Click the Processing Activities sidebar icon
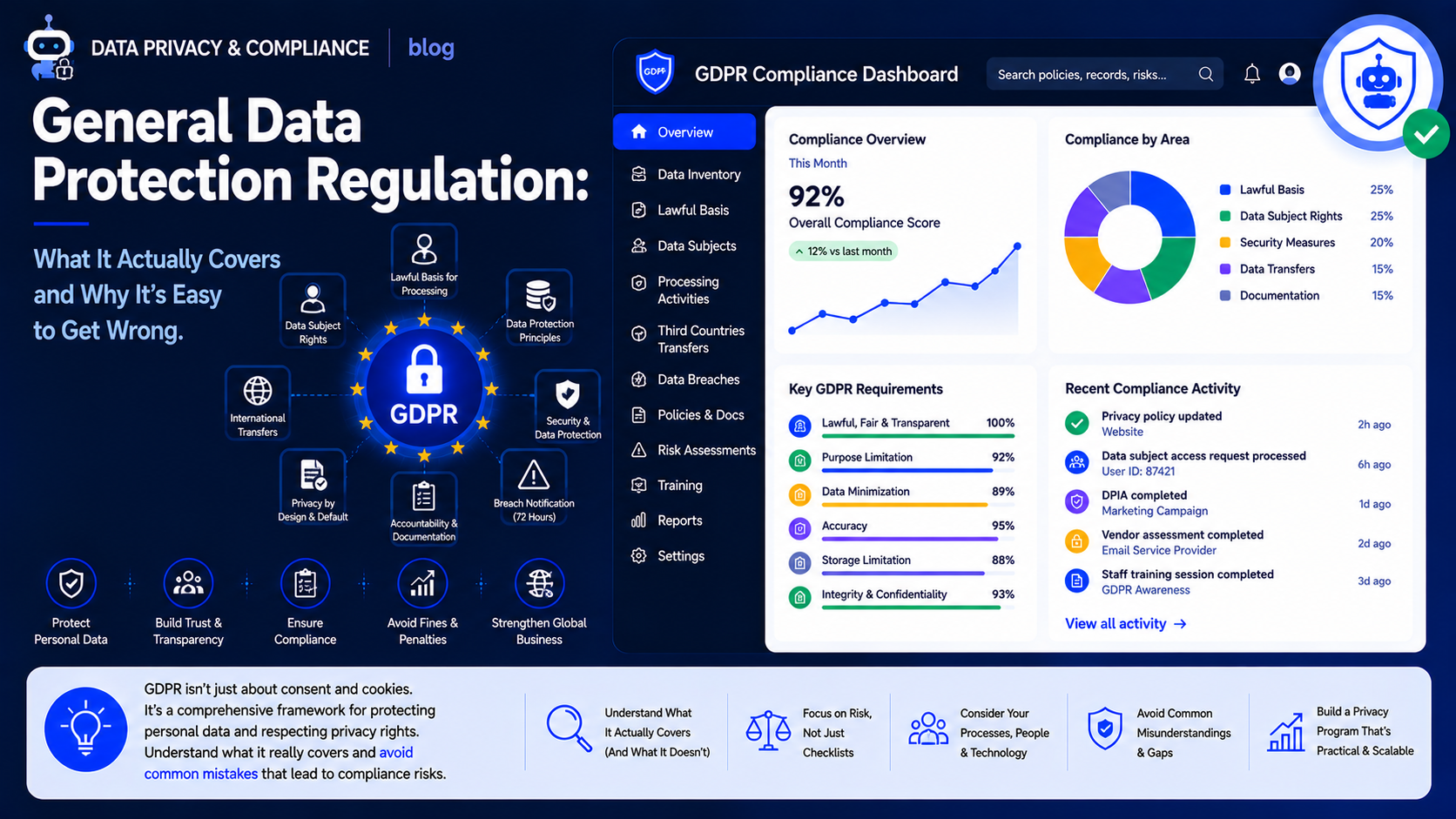The image size is (1456, 819). (638, 283)
